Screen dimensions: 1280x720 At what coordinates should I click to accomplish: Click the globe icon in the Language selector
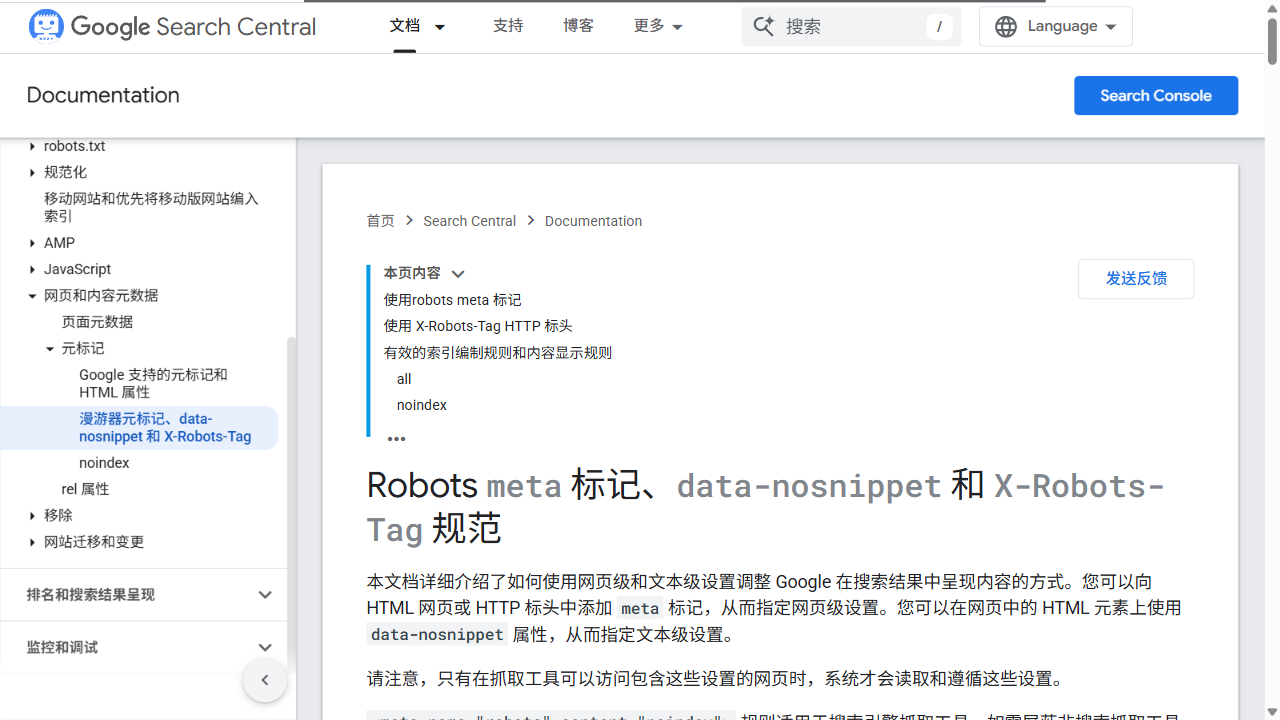[1006, 26]
